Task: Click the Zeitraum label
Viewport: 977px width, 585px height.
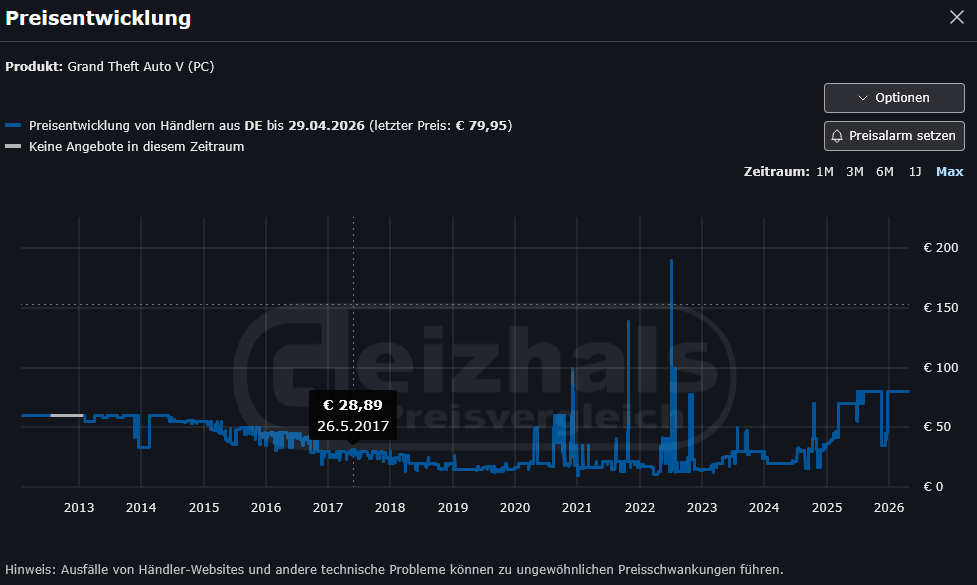Action: coord(776,171)
